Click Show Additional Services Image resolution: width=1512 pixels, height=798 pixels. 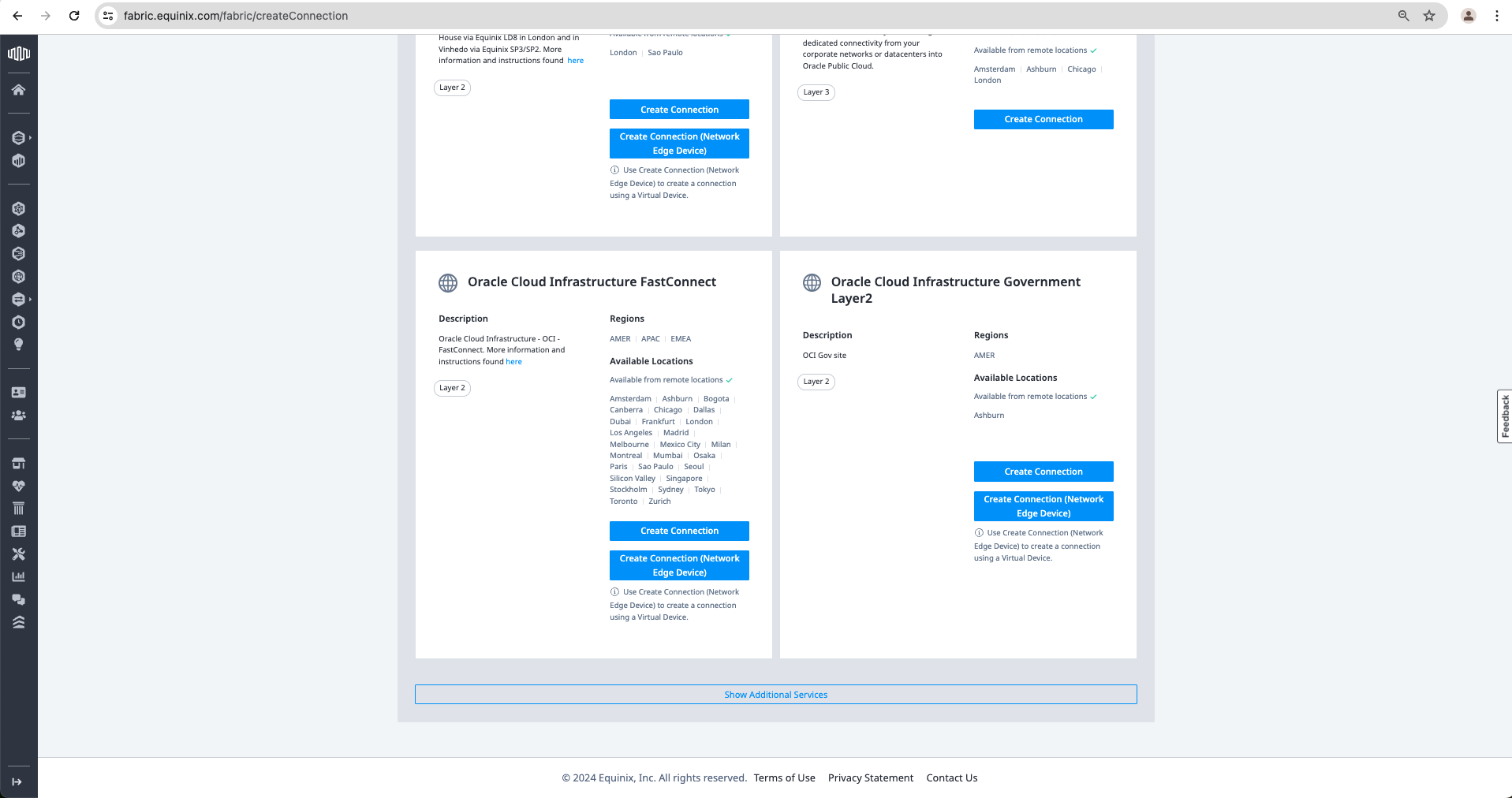pos(775,695)
